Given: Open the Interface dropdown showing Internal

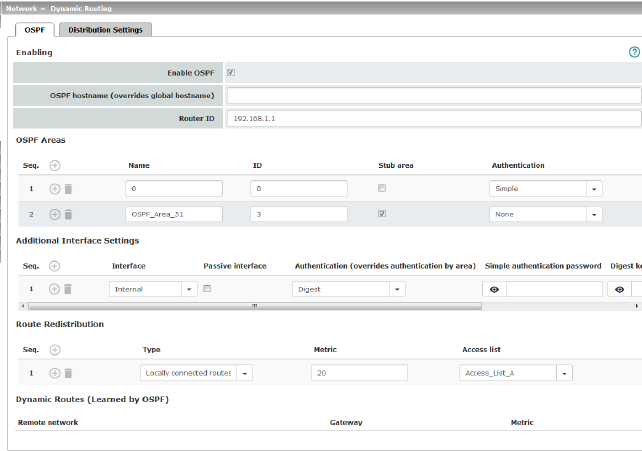Looking at the screenshot, I should pos(153,289).
